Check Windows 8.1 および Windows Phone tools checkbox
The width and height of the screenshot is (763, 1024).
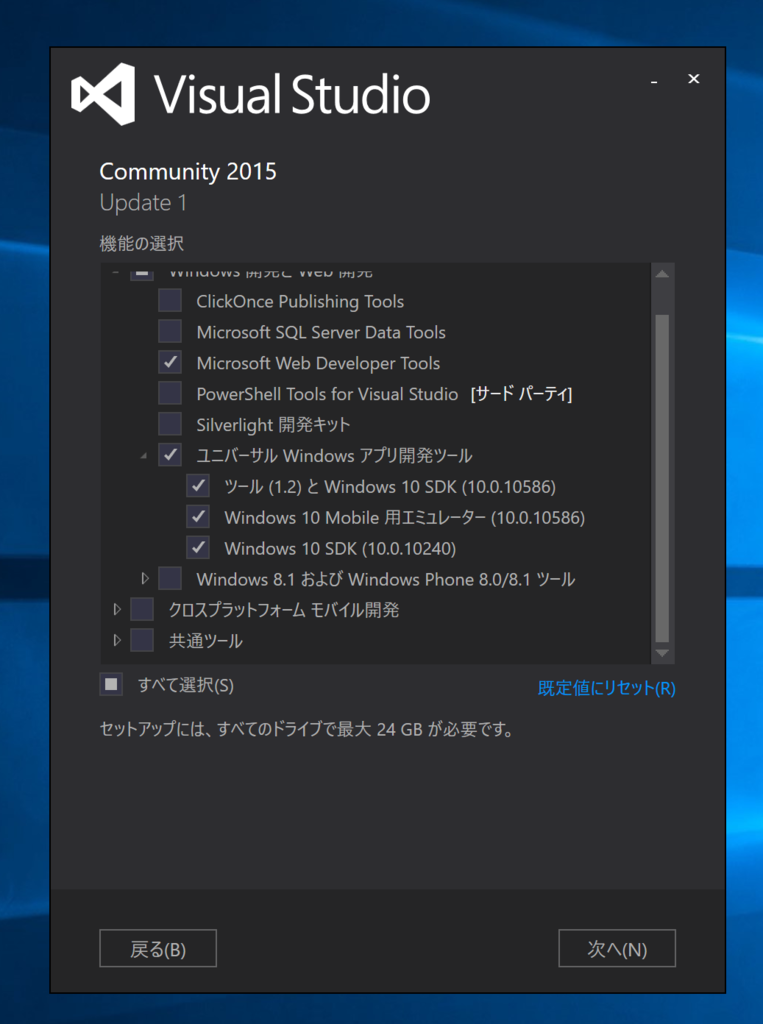click(170, 579)
